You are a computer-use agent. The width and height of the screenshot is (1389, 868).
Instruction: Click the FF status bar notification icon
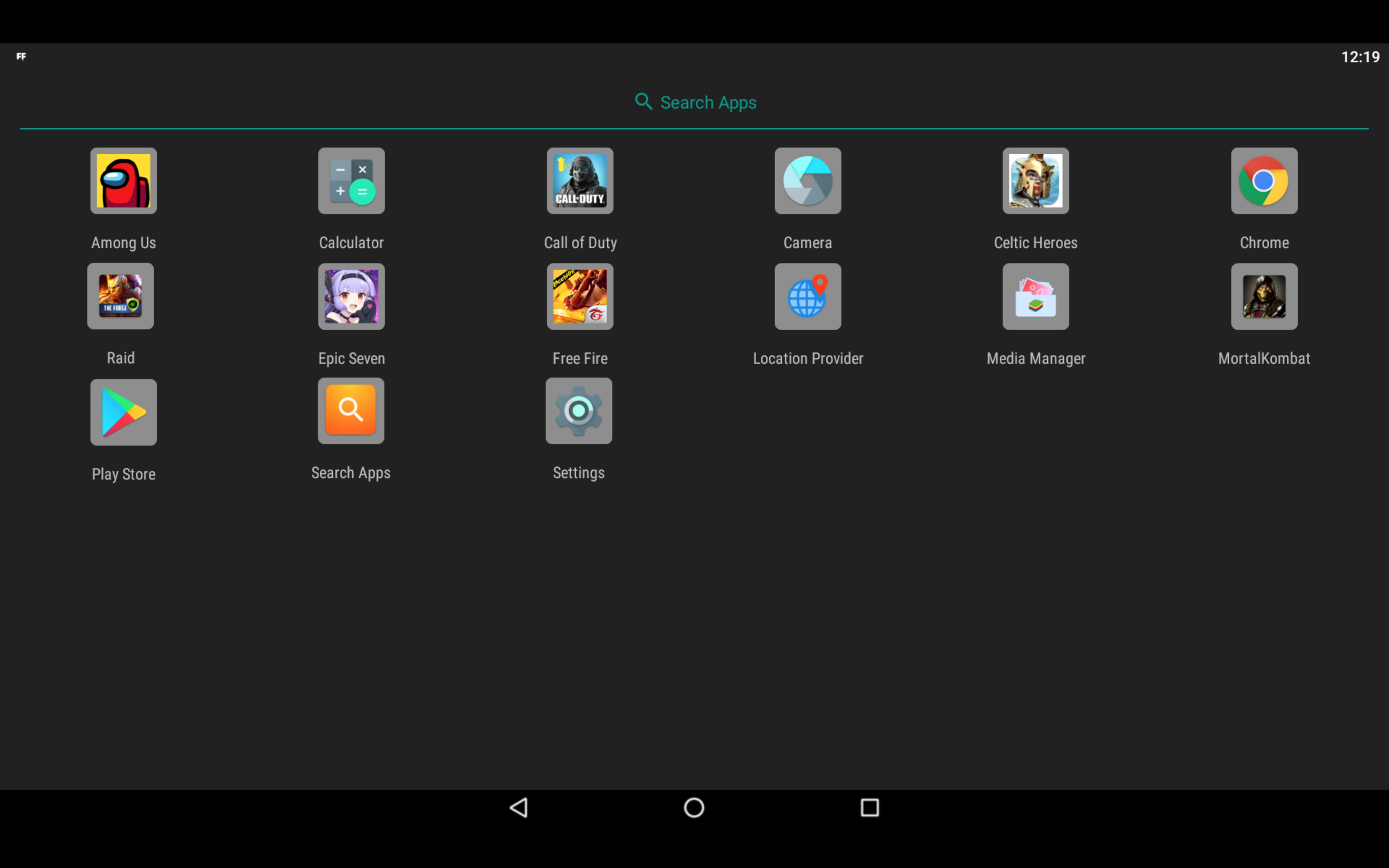pyautogui.click(x=21, y=56)
